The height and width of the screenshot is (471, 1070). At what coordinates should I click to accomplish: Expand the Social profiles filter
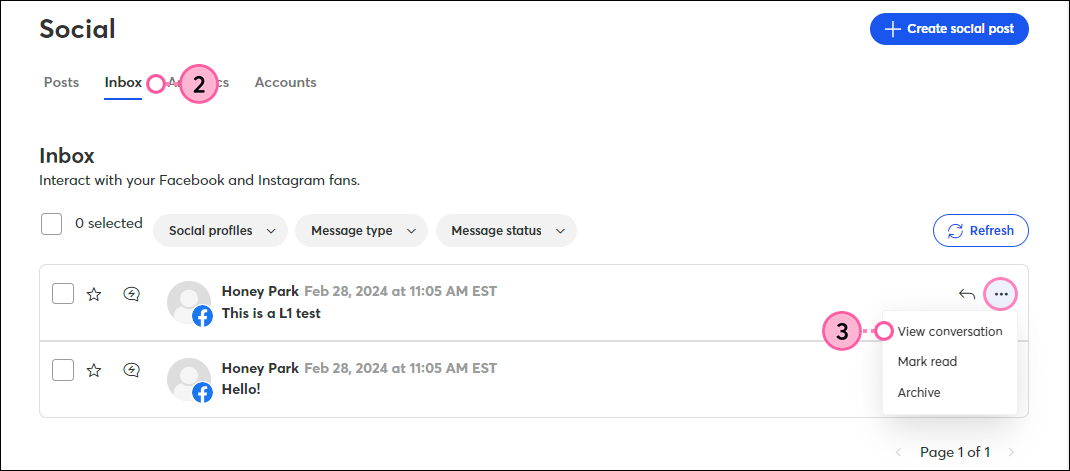pos(220,231)
